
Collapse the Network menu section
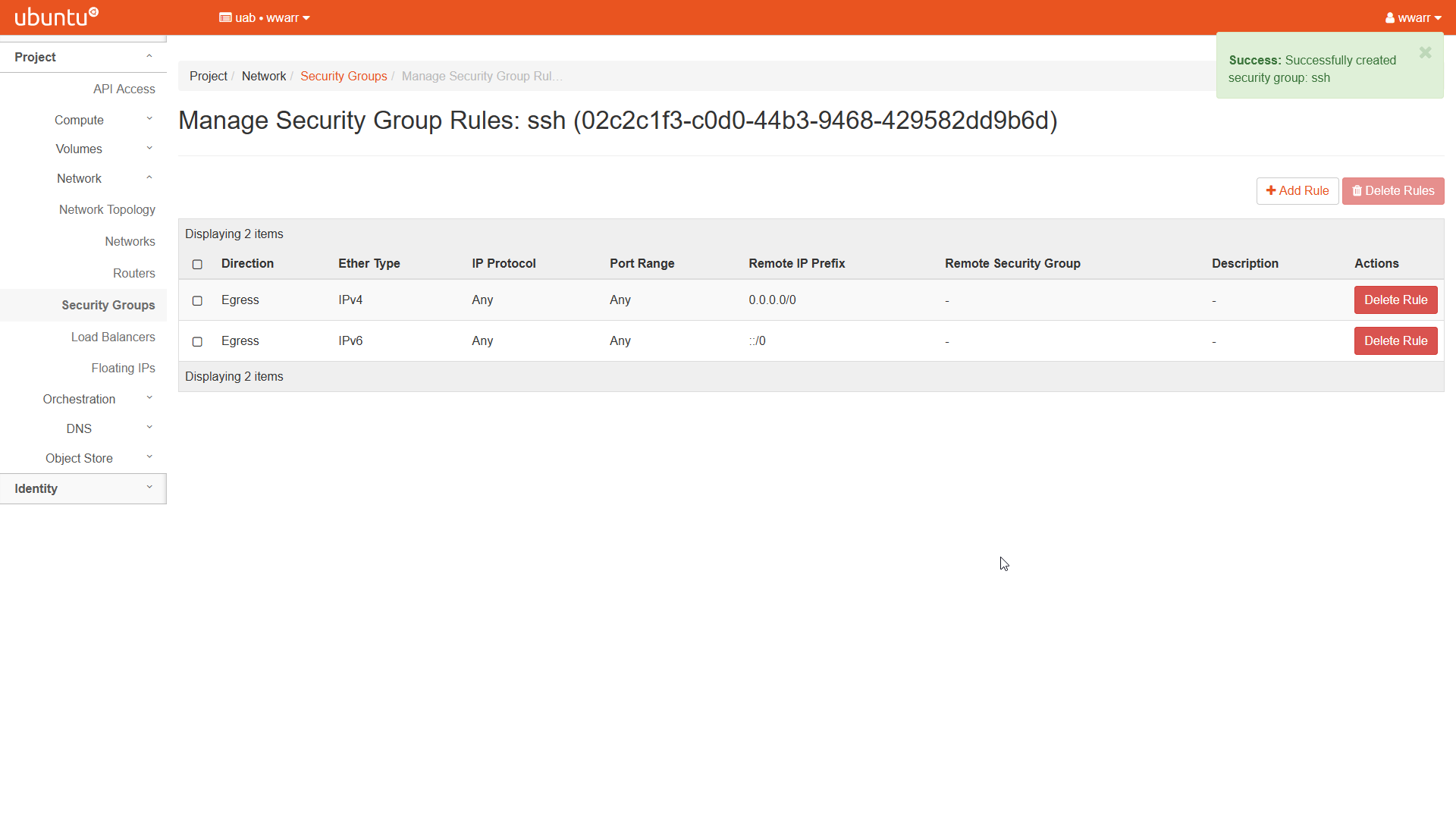coord(83,178)
